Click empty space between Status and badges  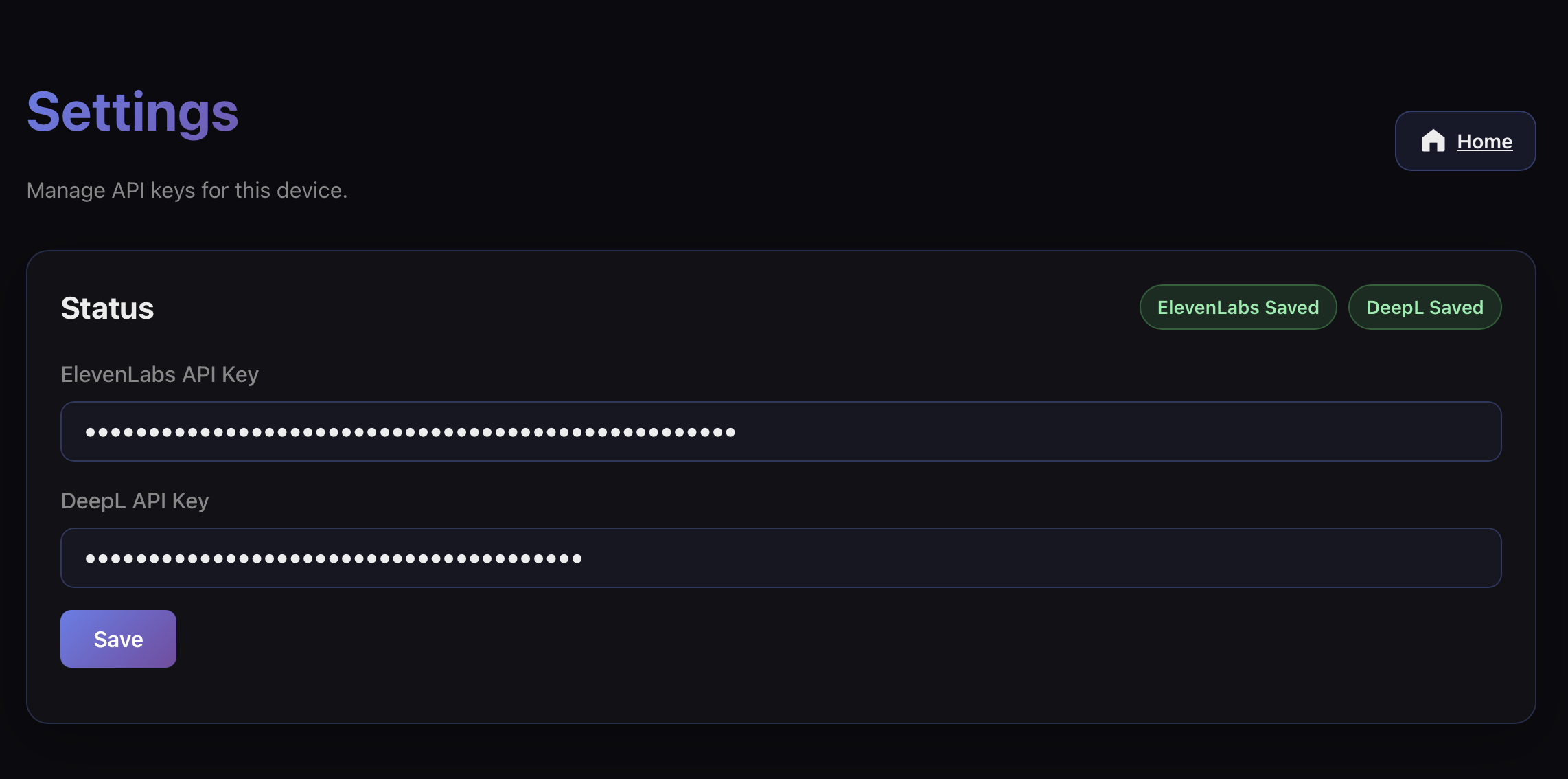618,308
